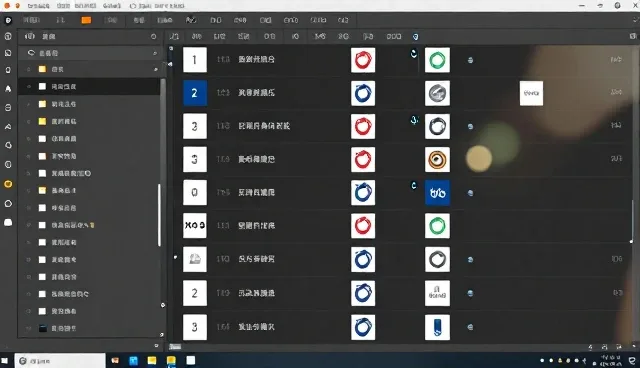Click the left panel's vertical scrollbar thumb
This screenshot has height=368, width=640.
[159, 215]
